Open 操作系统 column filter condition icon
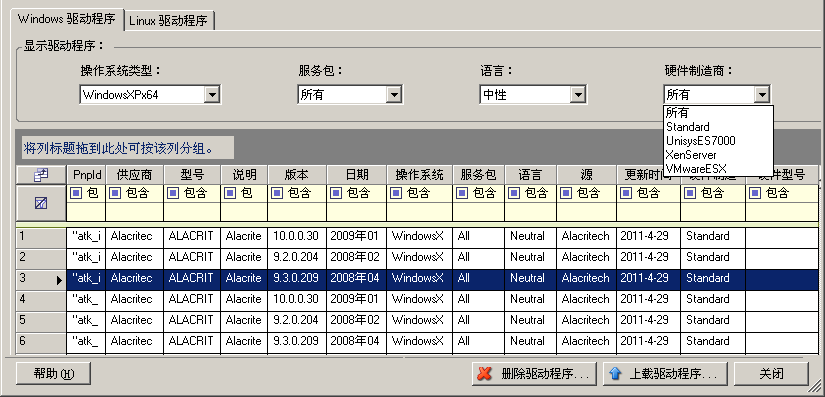 (396, 193)
